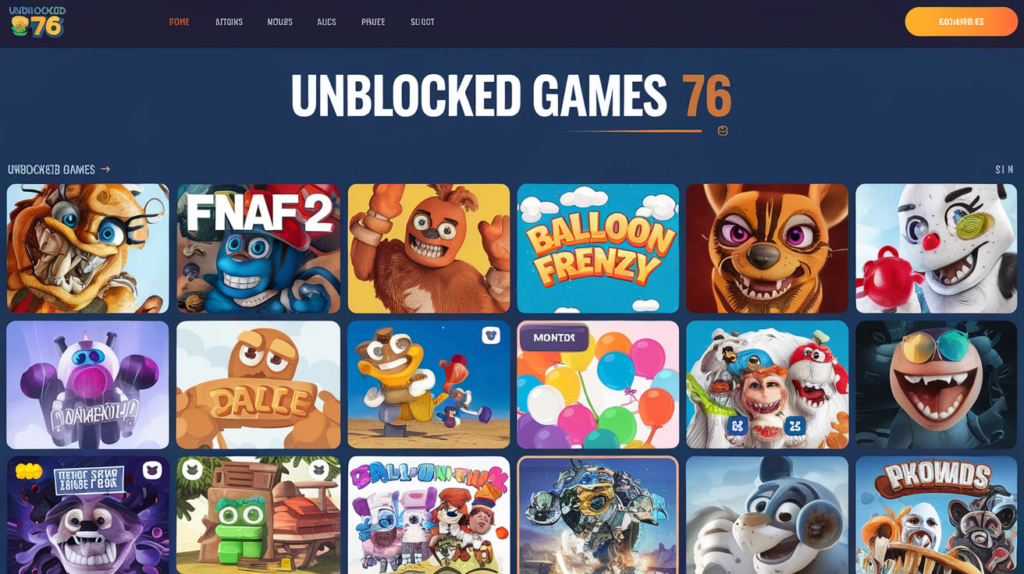
Task: Click the right badge icon on the green robot thumbnail
Action: pyautogui.click(x=319, y=470)
